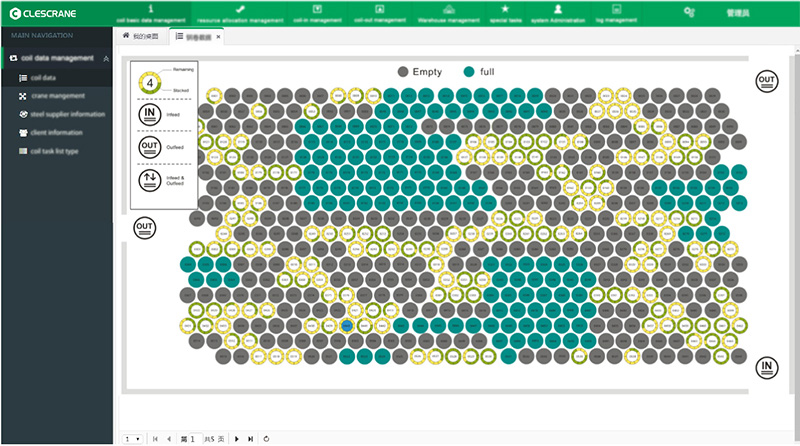800x446 pixels.
Task: Click the IN infeed port at bottom right
Action: (x=767, y=367)
